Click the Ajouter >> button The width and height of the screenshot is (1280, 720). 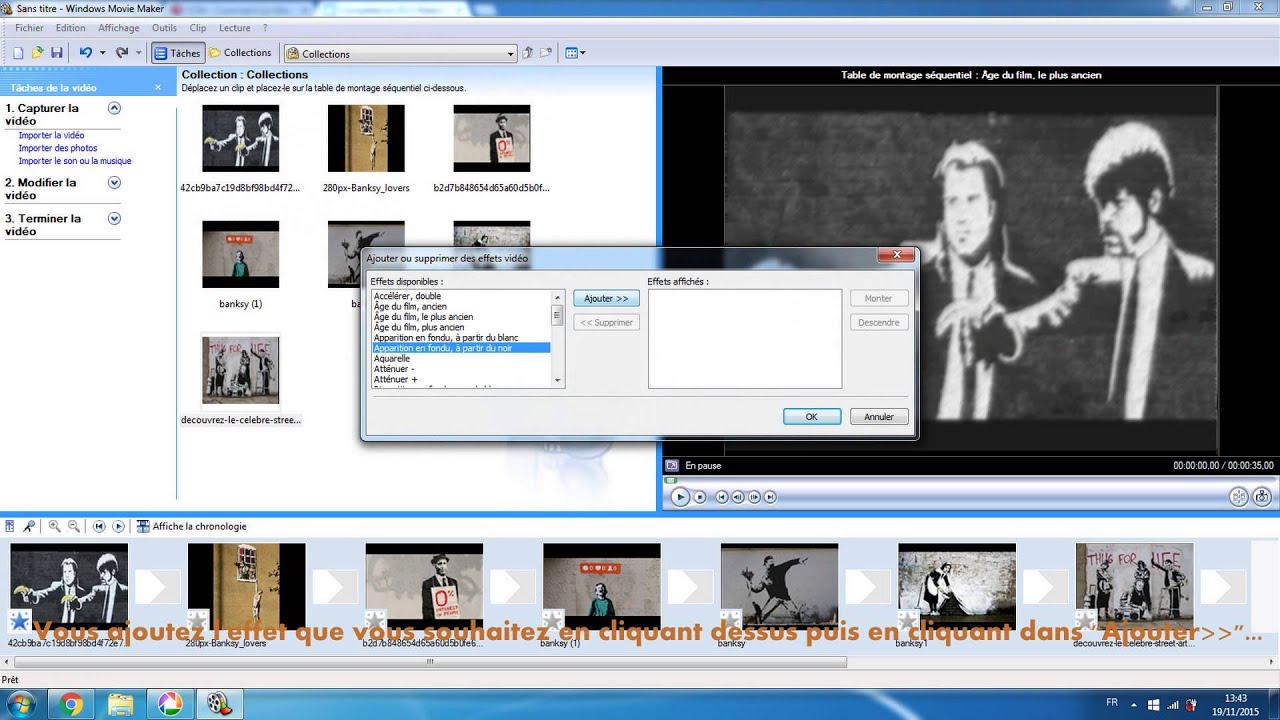click(x=606, y=298)
